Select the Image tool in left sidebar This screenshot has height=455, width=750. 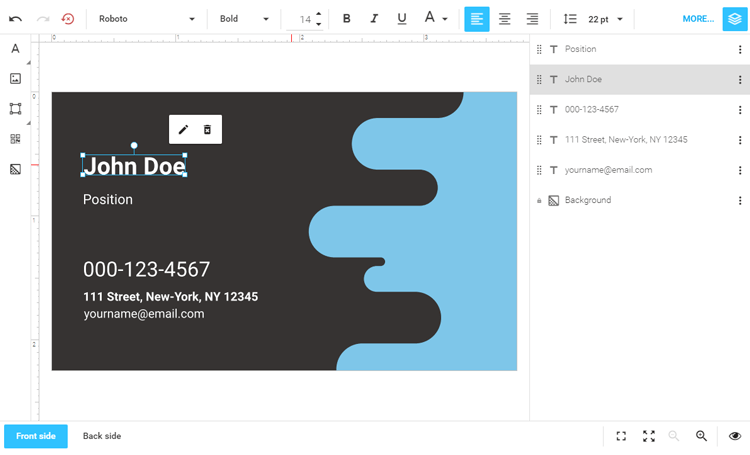pyautogui.click(x=15, y=78)
